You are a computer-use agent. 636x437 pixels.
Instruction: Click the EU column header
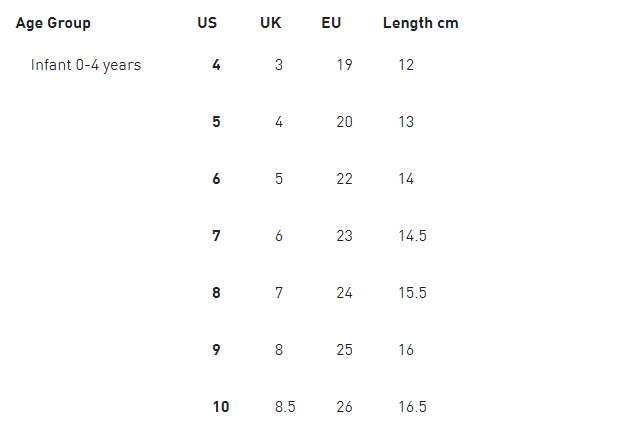click(x=331, y=23)
